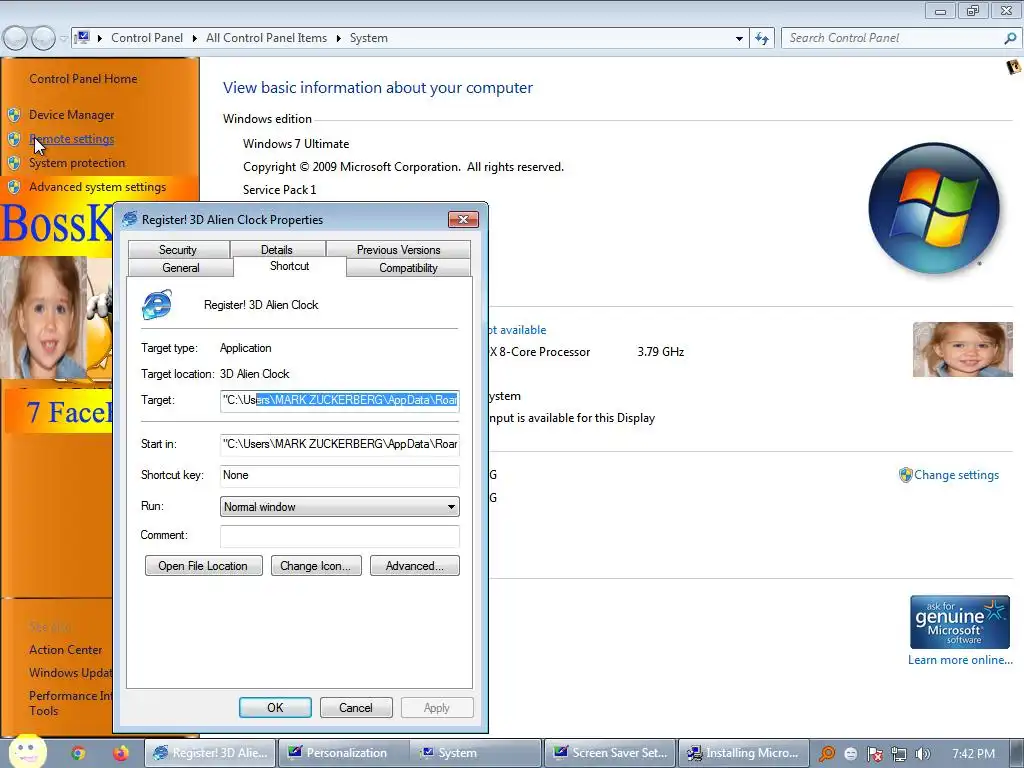Click the Forward navigation arrow

pos(44,39)
